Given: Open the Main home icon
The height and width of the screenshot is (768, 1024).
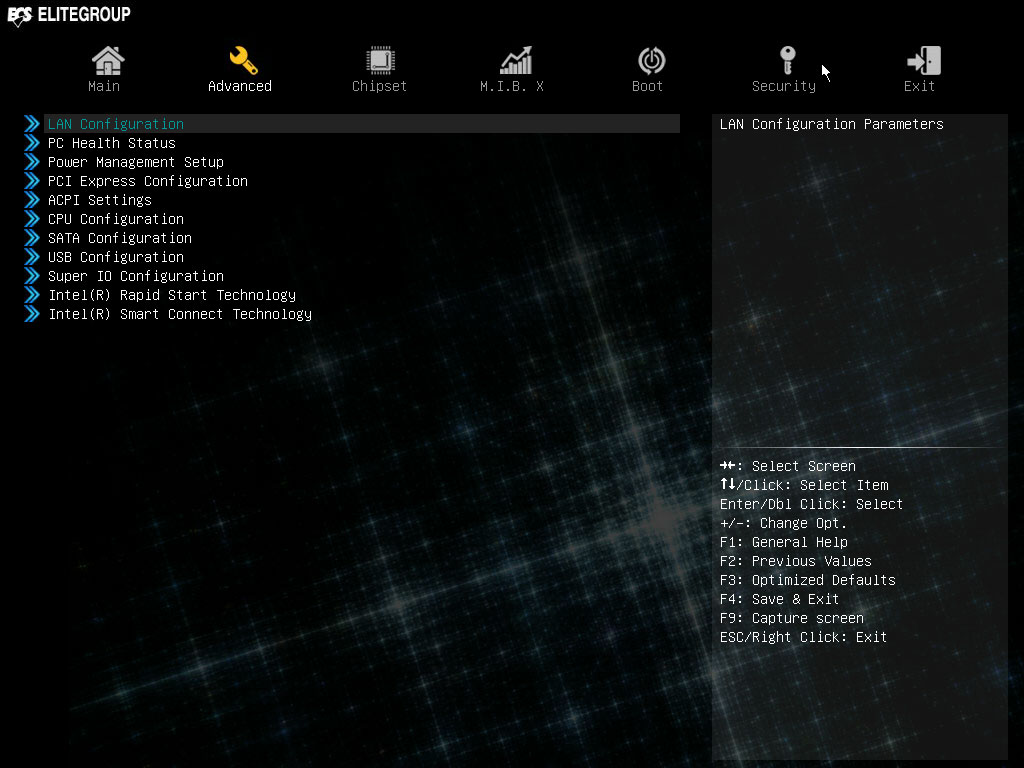Looking at the screenshot, I should point(108,61).
